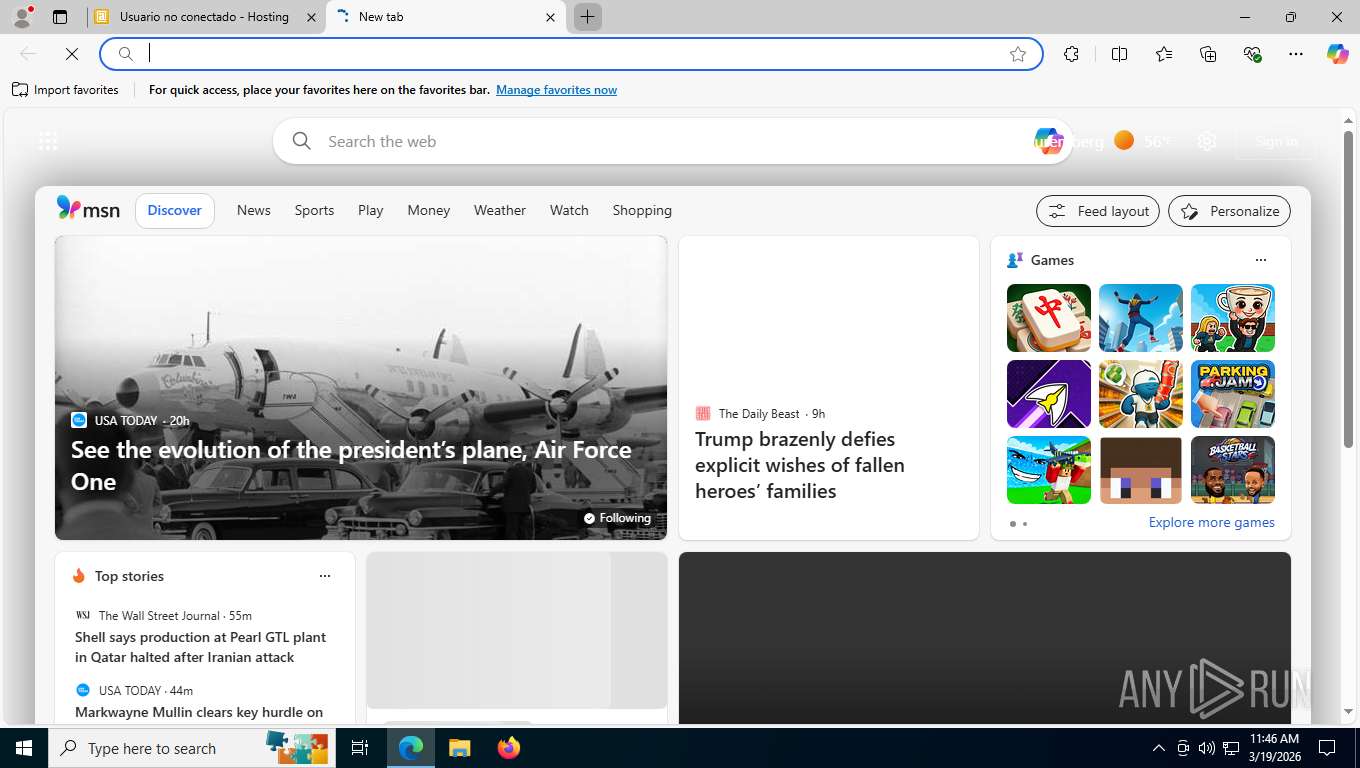
Task: Select the Discover tab
Action: pos(175,210)
